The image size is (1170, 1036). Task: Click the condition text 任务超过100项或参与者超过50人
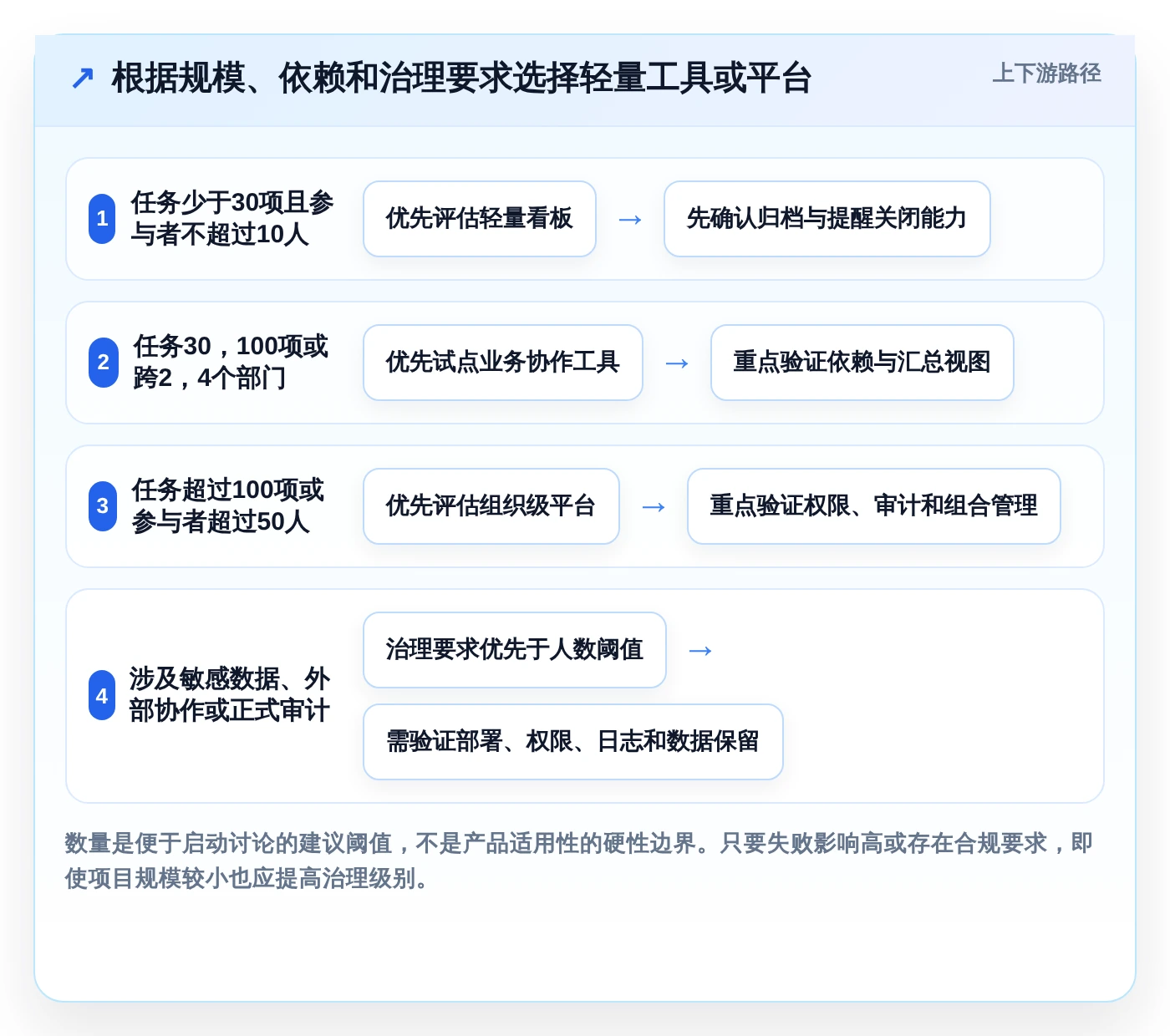(x=228, y=506)
